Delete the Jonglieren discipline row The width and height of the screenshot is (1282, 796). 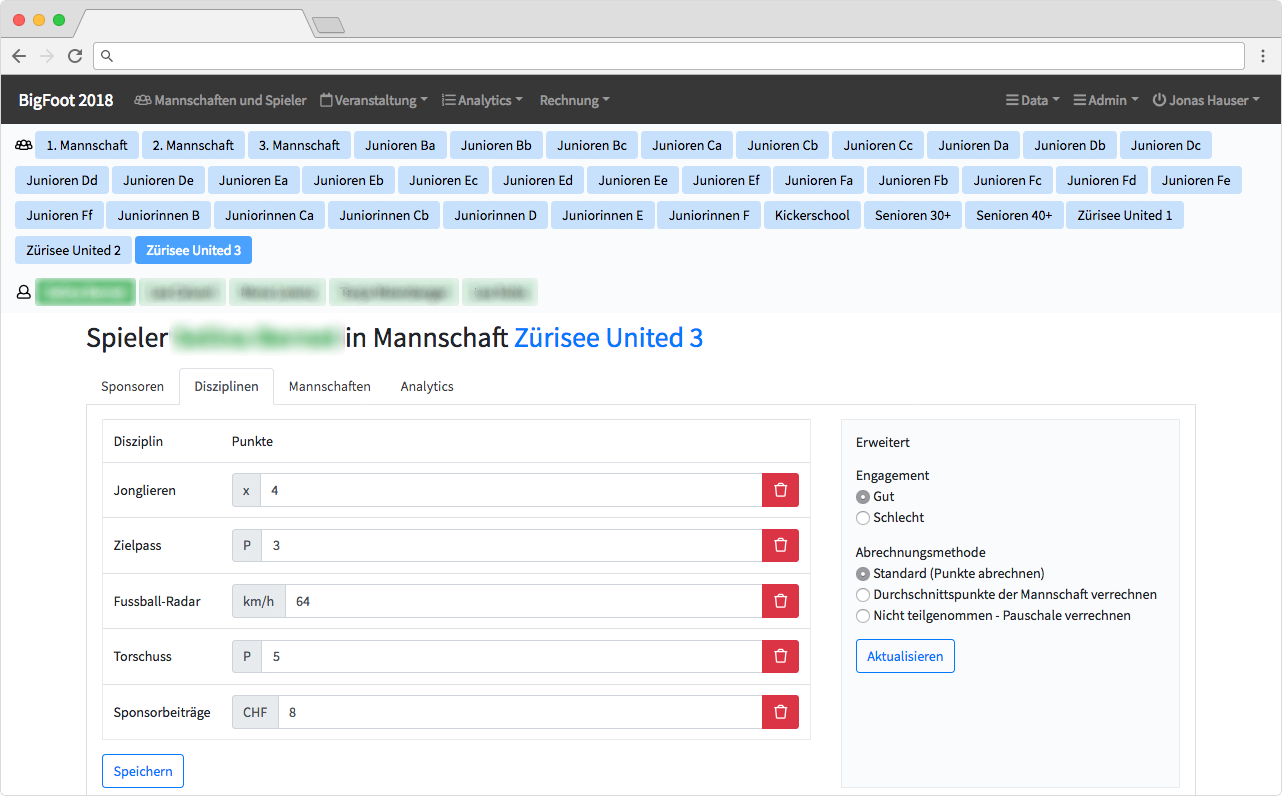click(780, 490)
